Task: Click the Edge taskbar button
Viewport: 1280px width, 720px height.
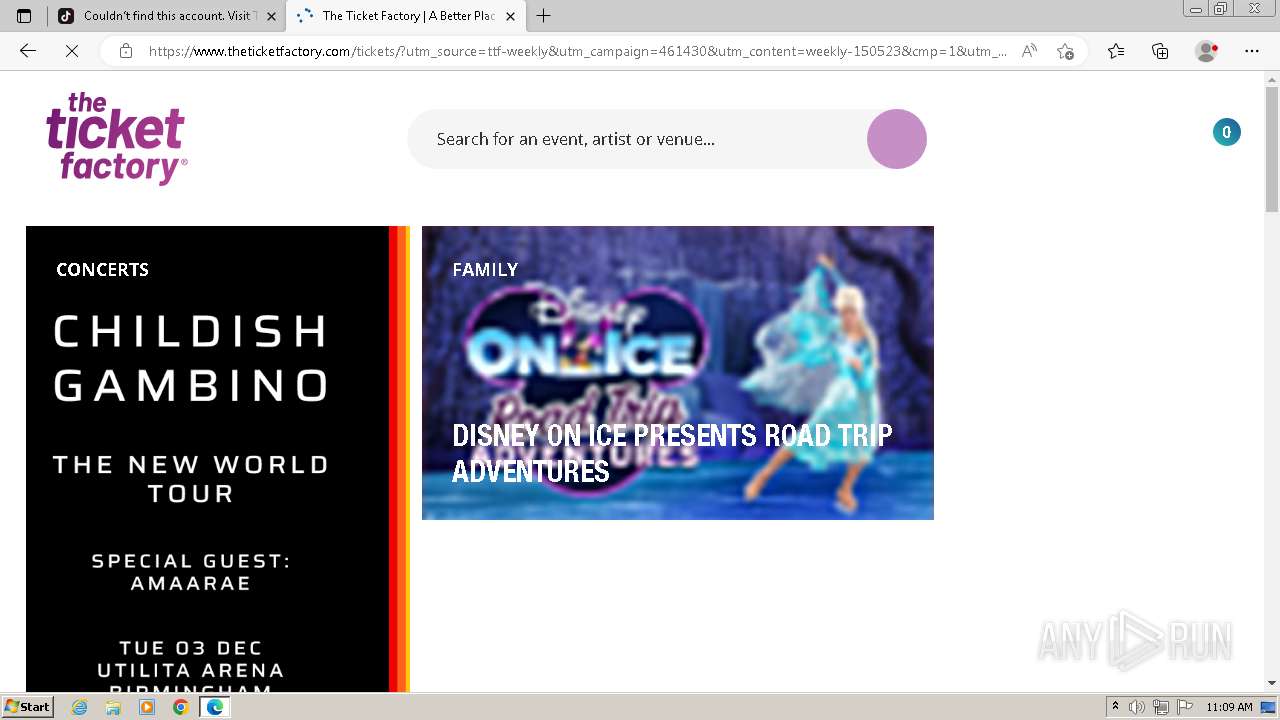Action: coord(214,707)
